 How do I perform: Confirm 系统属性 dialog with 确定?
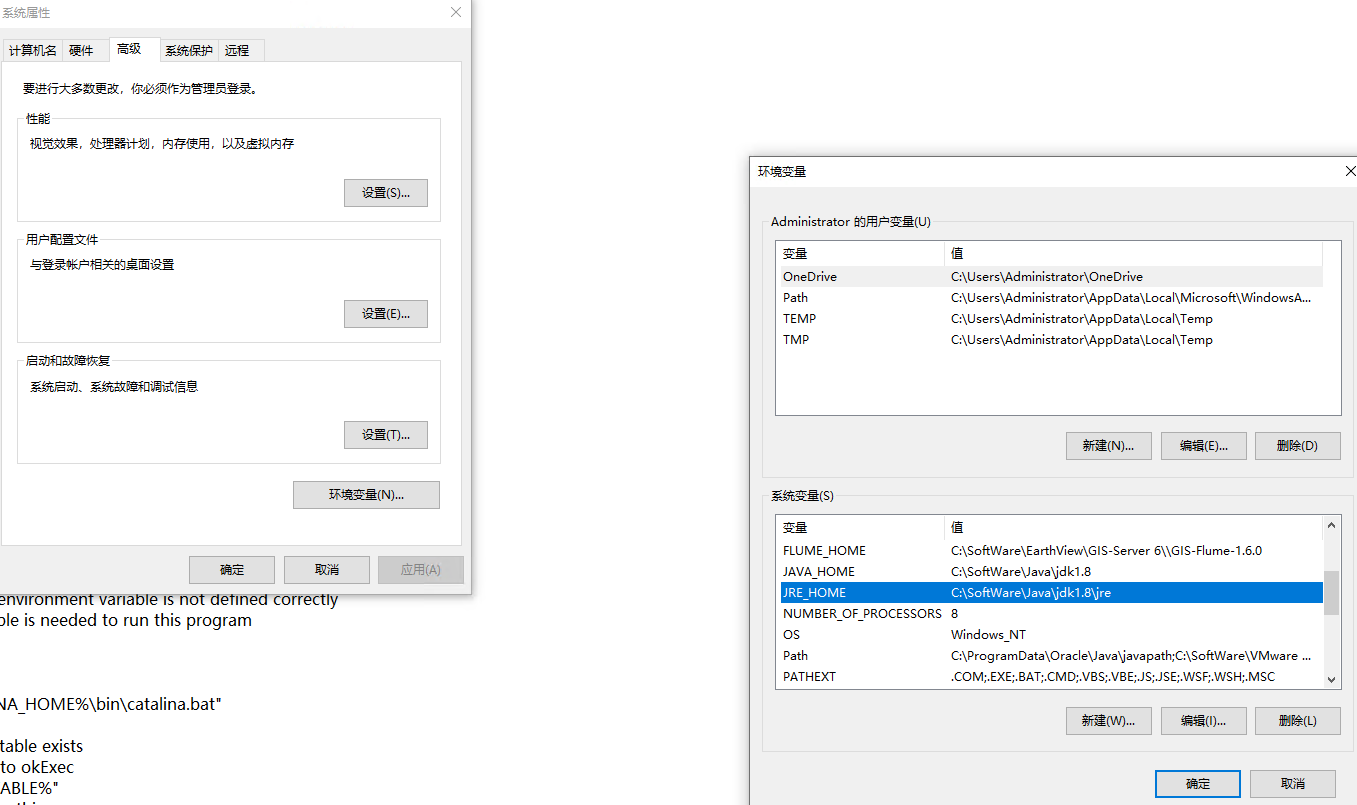[232, 570]
